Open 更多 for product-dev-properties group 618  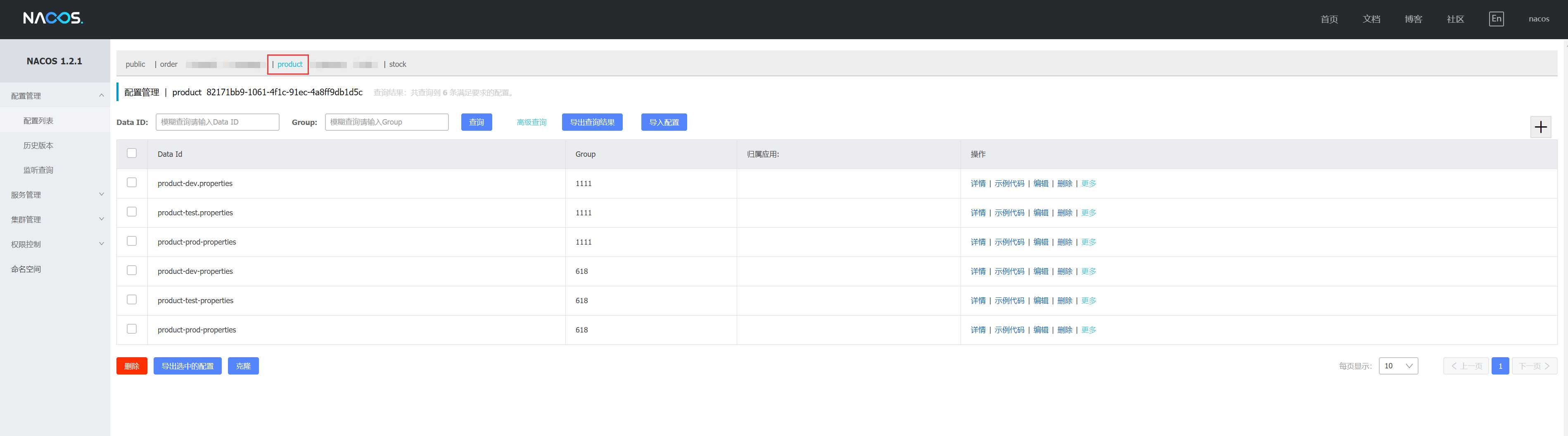click(1088, 271)
